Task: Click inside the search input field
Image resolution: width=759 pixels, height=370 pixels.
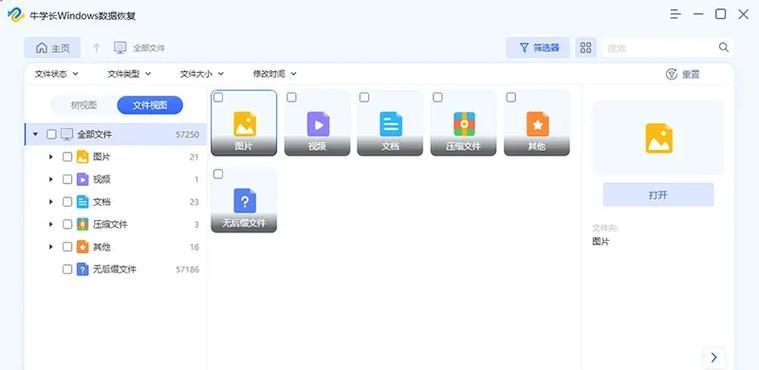Action: (660, 47)
